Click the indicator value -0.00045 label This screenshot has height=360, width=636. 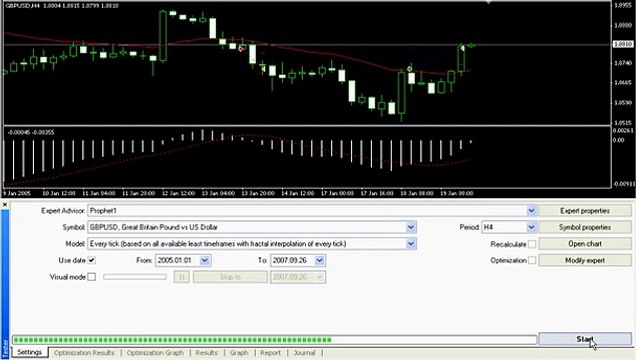(x=19, y=132)
